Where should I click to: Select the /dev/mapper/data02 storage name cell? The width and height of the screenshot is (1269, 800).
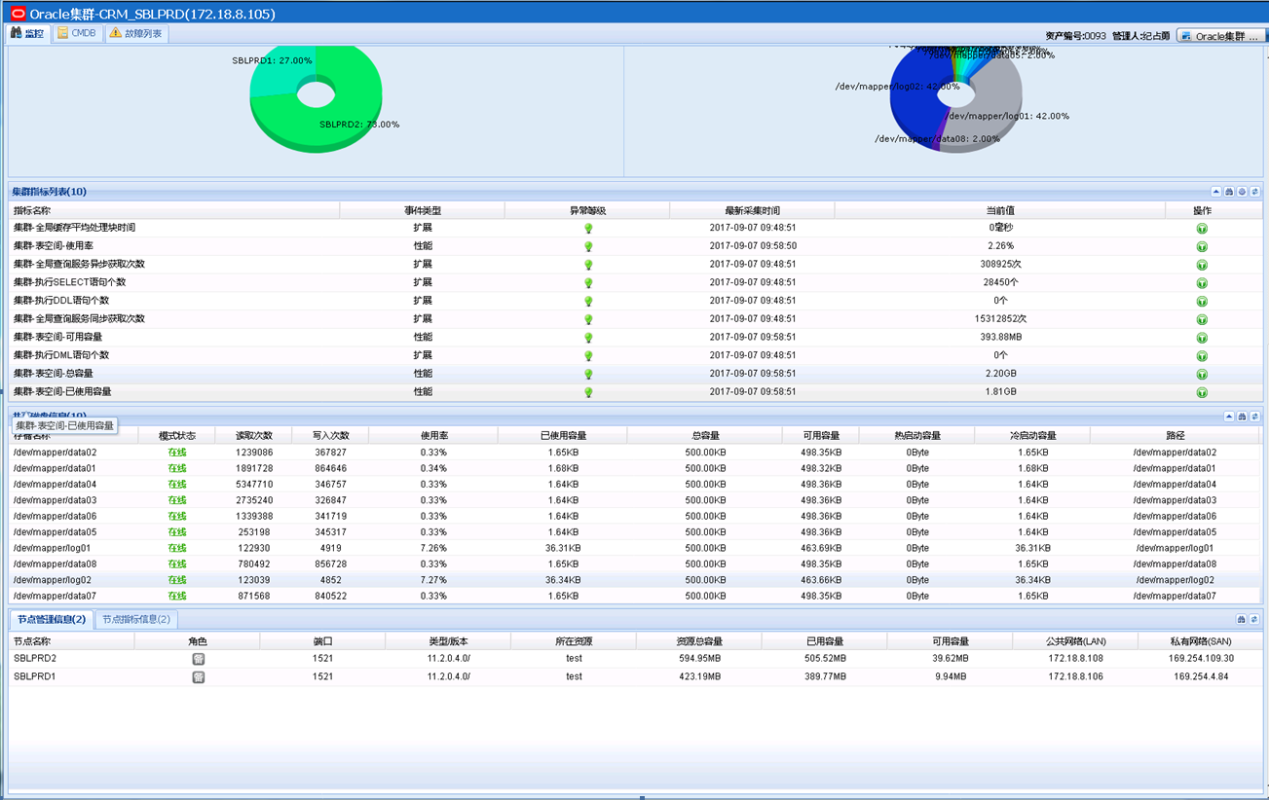54,452
